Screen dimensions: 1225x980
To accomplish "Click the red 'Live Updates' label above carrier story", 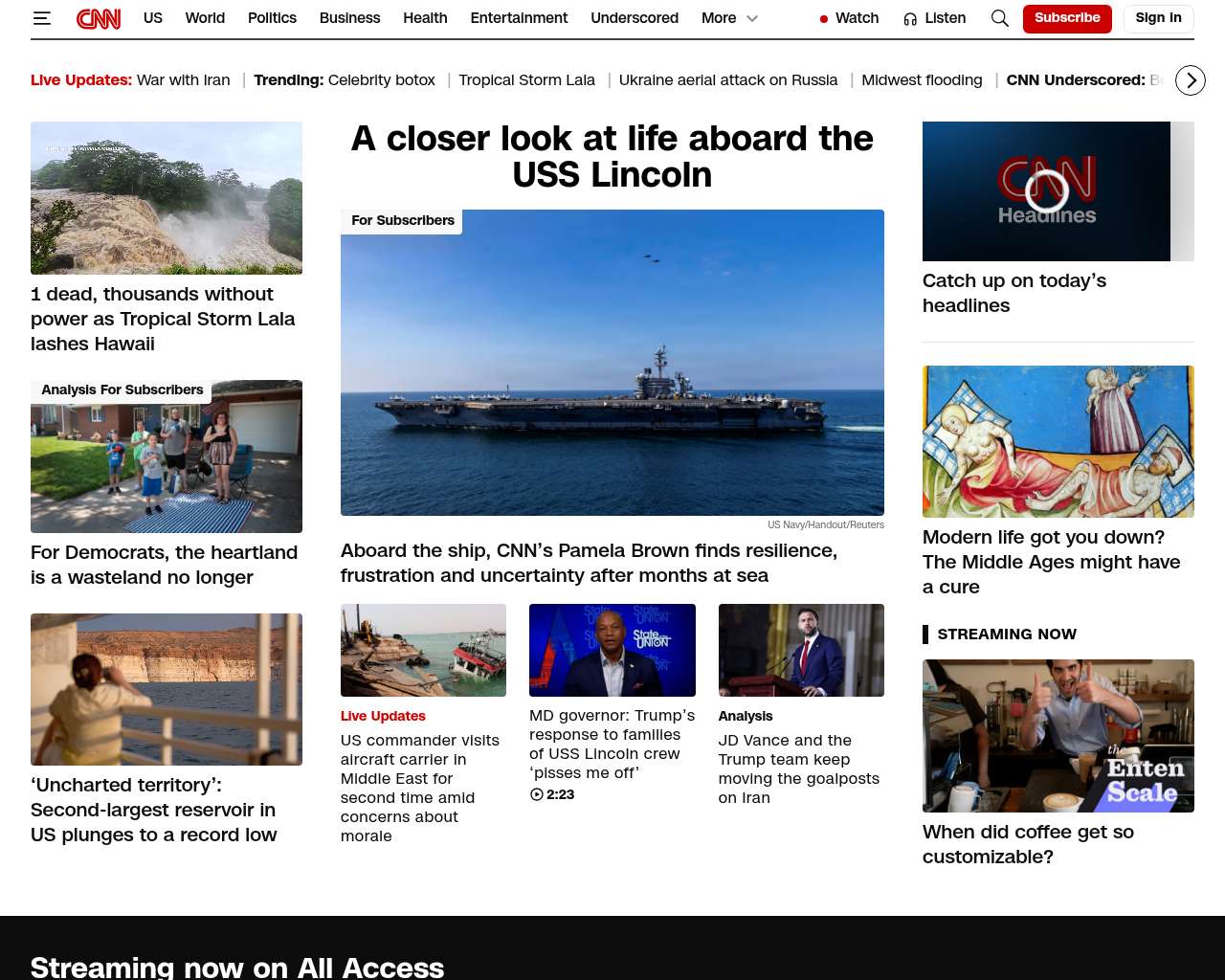I will [x=383, y=716].
